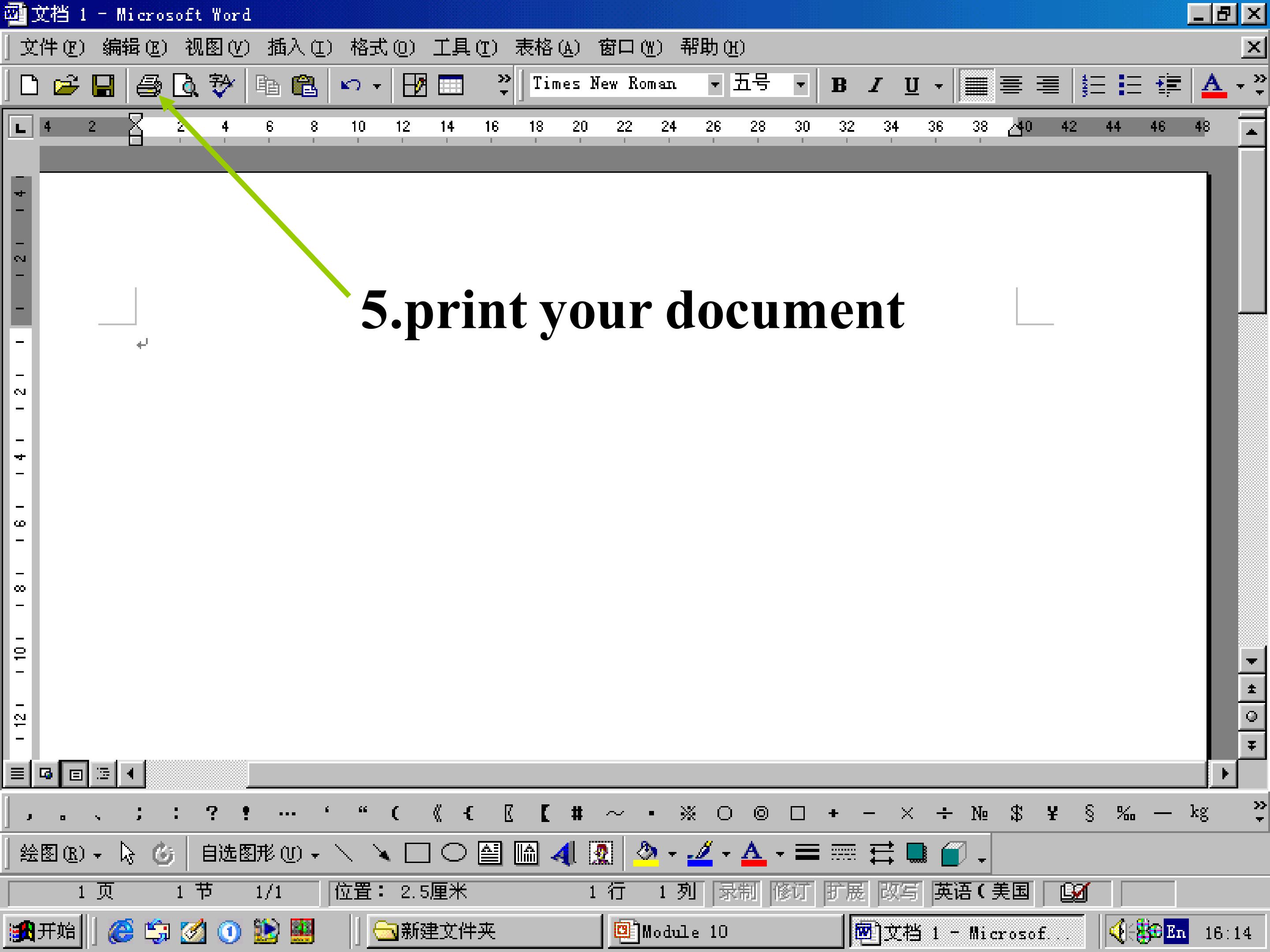Click the Paste clipboard icon
Screen dimensions: 1270x952
tap(304, 86)
